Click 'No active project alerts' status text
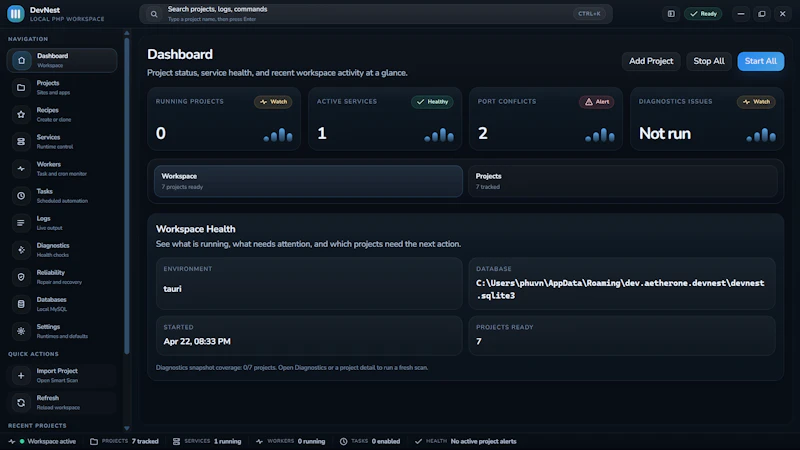This screenshot has height=450, width=800. [483, 441]
